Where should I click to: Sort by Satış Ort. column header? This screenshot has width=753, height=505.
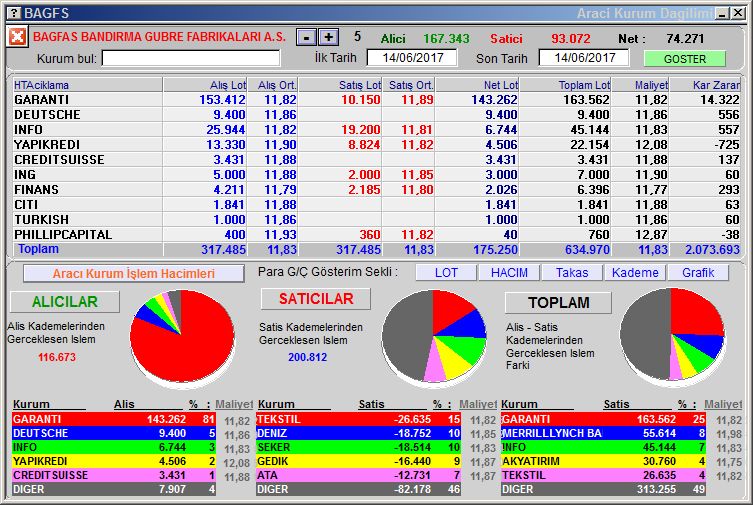tap(409, 85)
